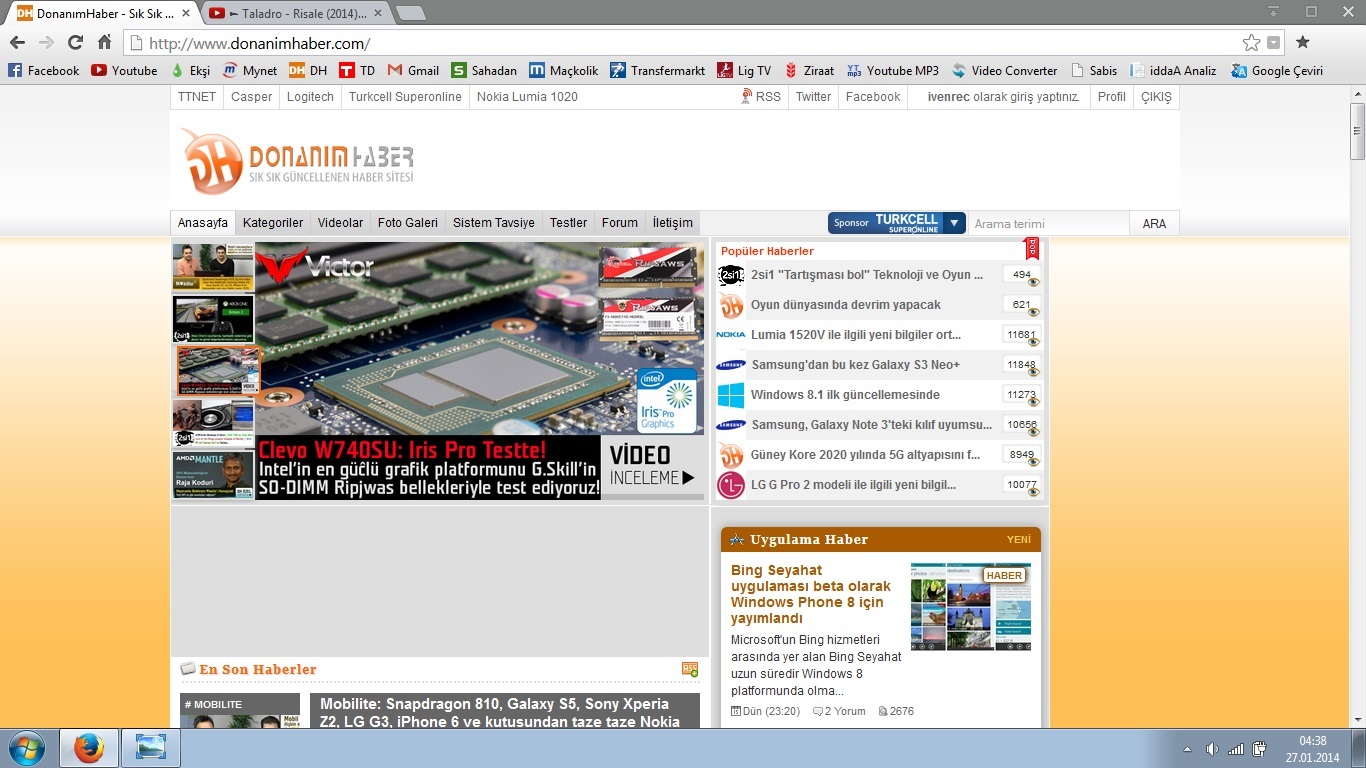
Task: Open the Nokia Lumia 1020 link
Action: [x=527, y=97]
